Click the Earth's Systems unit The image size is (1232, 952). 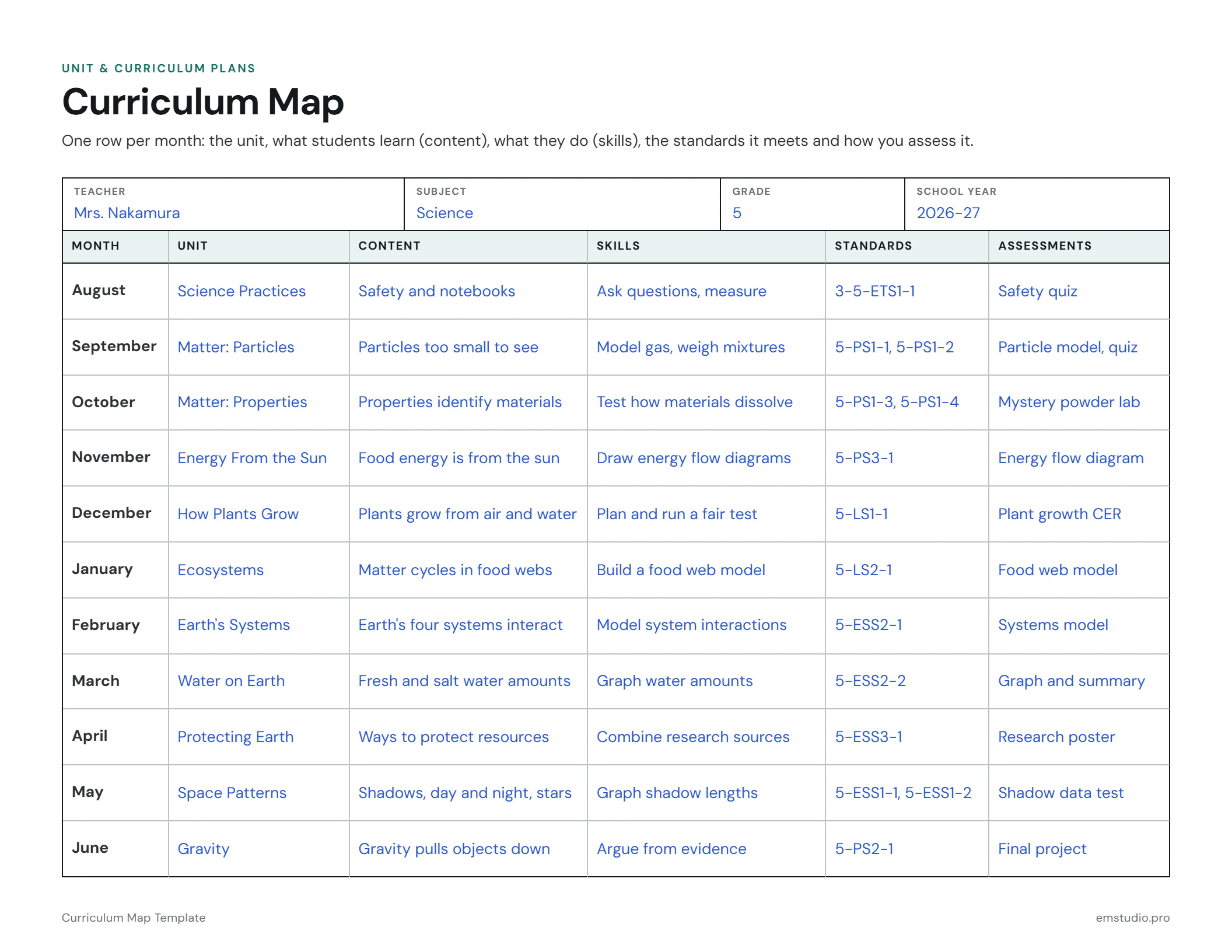(233, 625)
